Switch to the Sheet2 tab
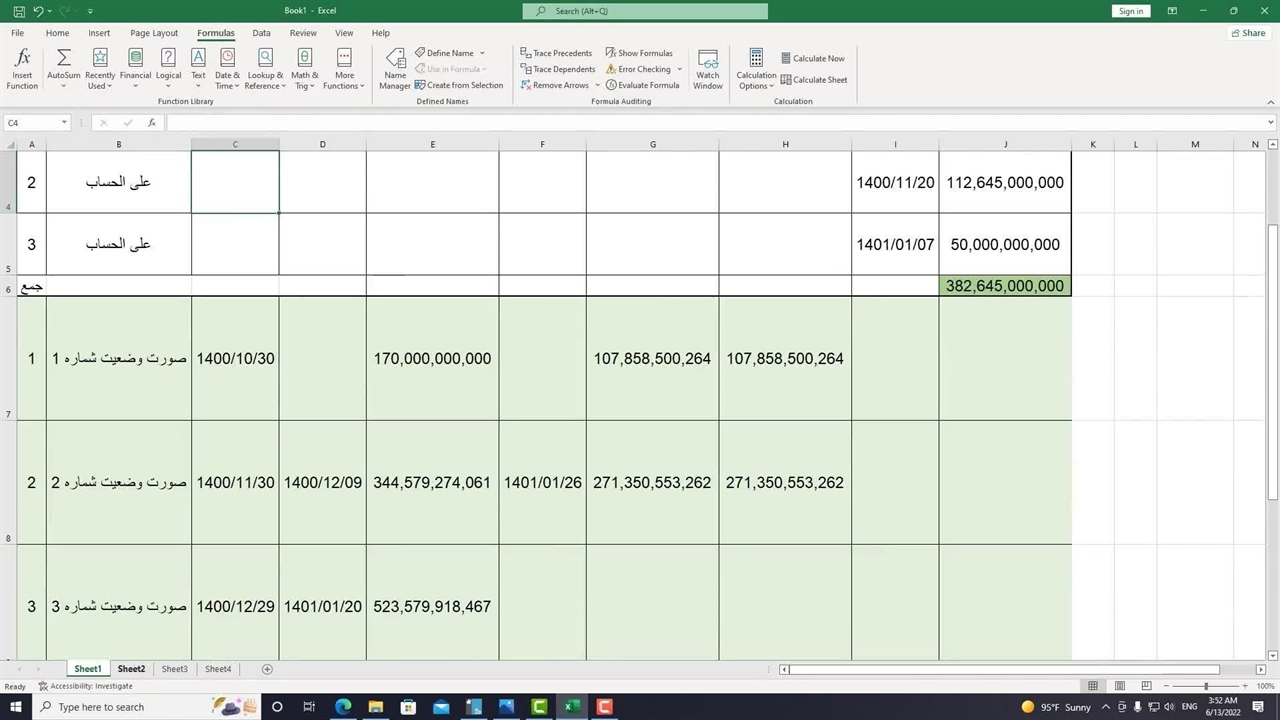1280x720 pixels. tap(131, 669)
